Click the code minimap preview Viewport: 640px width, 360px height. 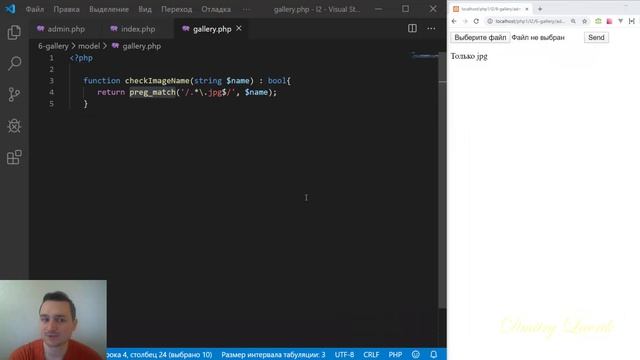[424, 56]
